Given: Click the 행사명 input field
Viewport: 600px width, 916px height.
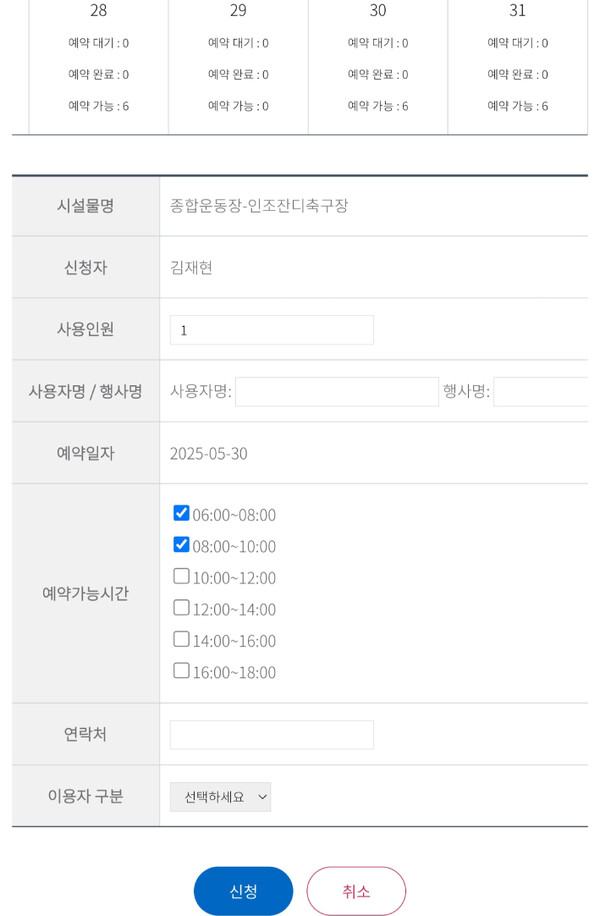Looking at the screenshot, I should [550, 391].
